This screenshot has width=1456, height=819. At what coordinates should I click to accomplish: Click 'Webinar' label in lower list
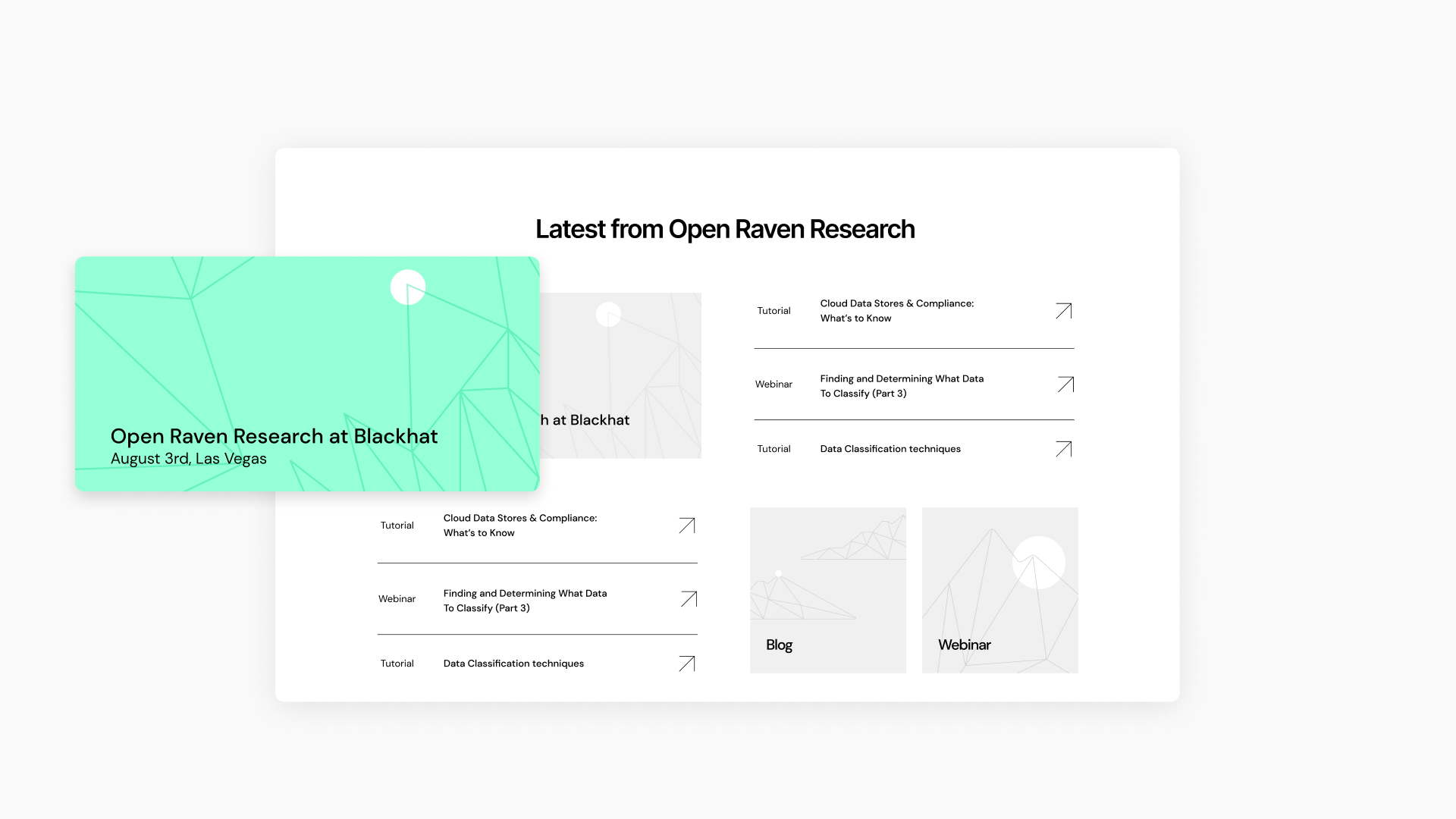(397, 599)
